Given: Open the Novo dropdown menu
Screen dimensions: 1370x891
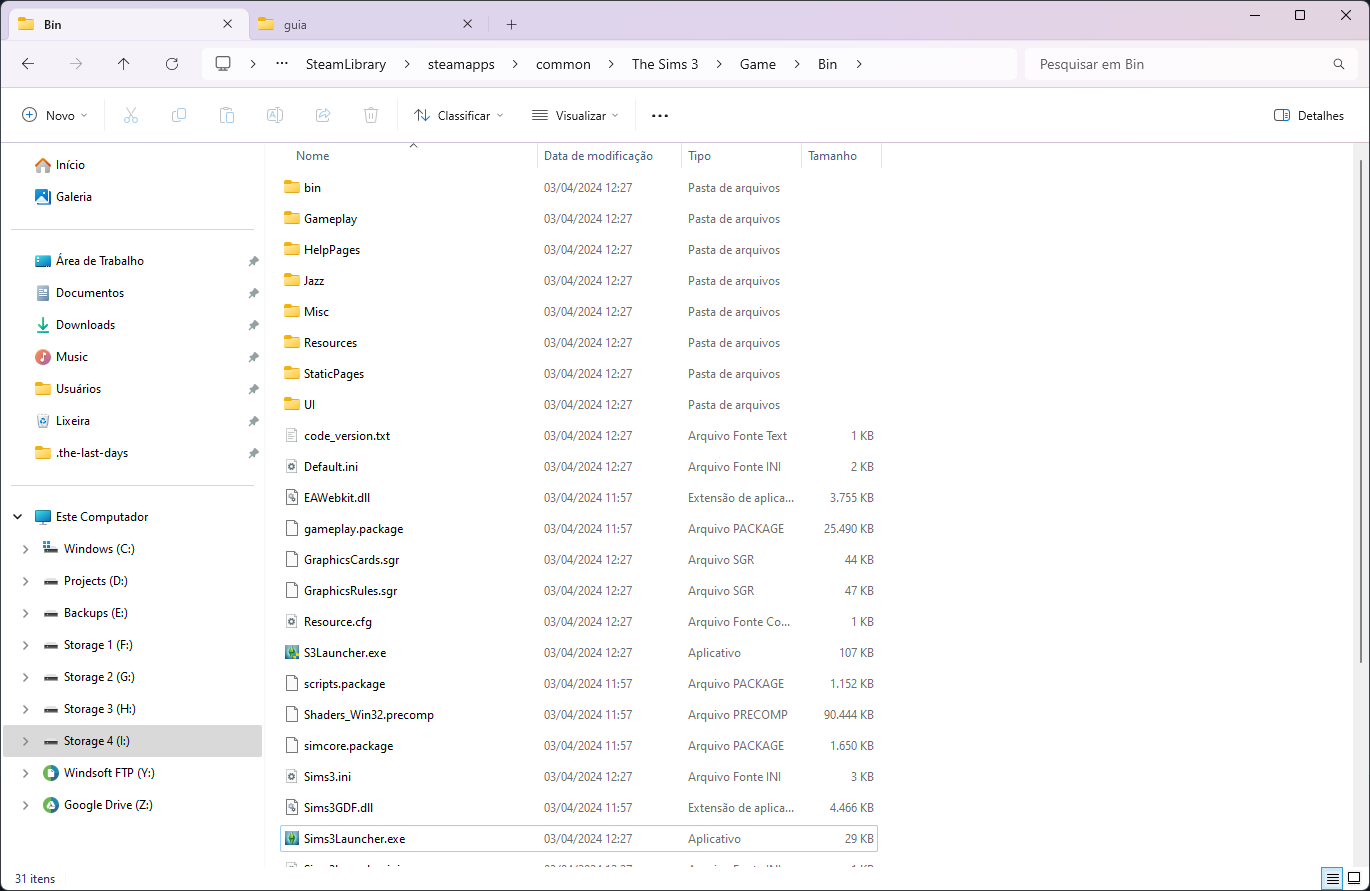Looking at the screenshot, I should pyautogui.click(x=55, y=115).
